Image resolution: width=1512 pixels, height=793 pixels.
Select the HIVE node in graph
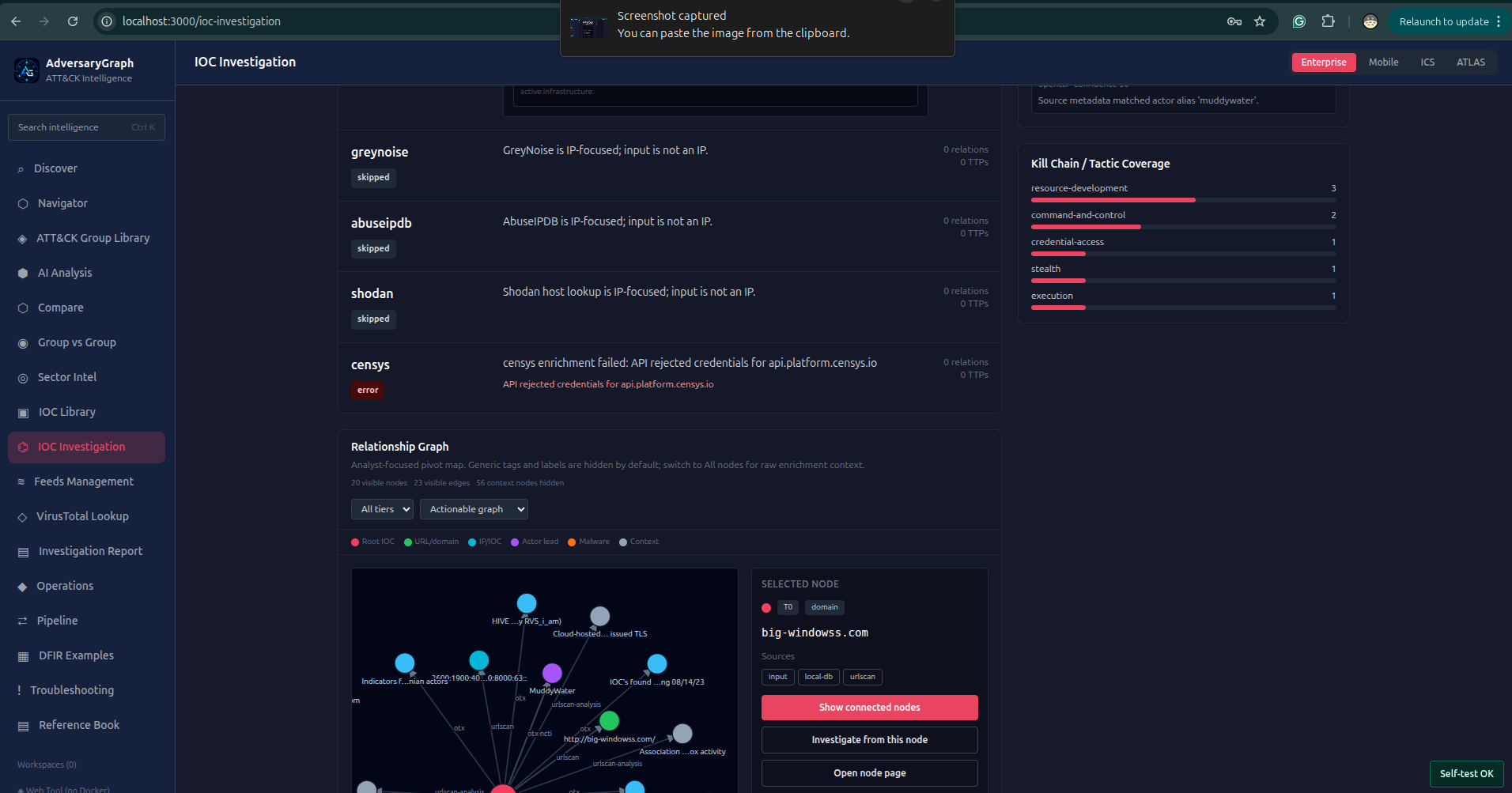527,603
